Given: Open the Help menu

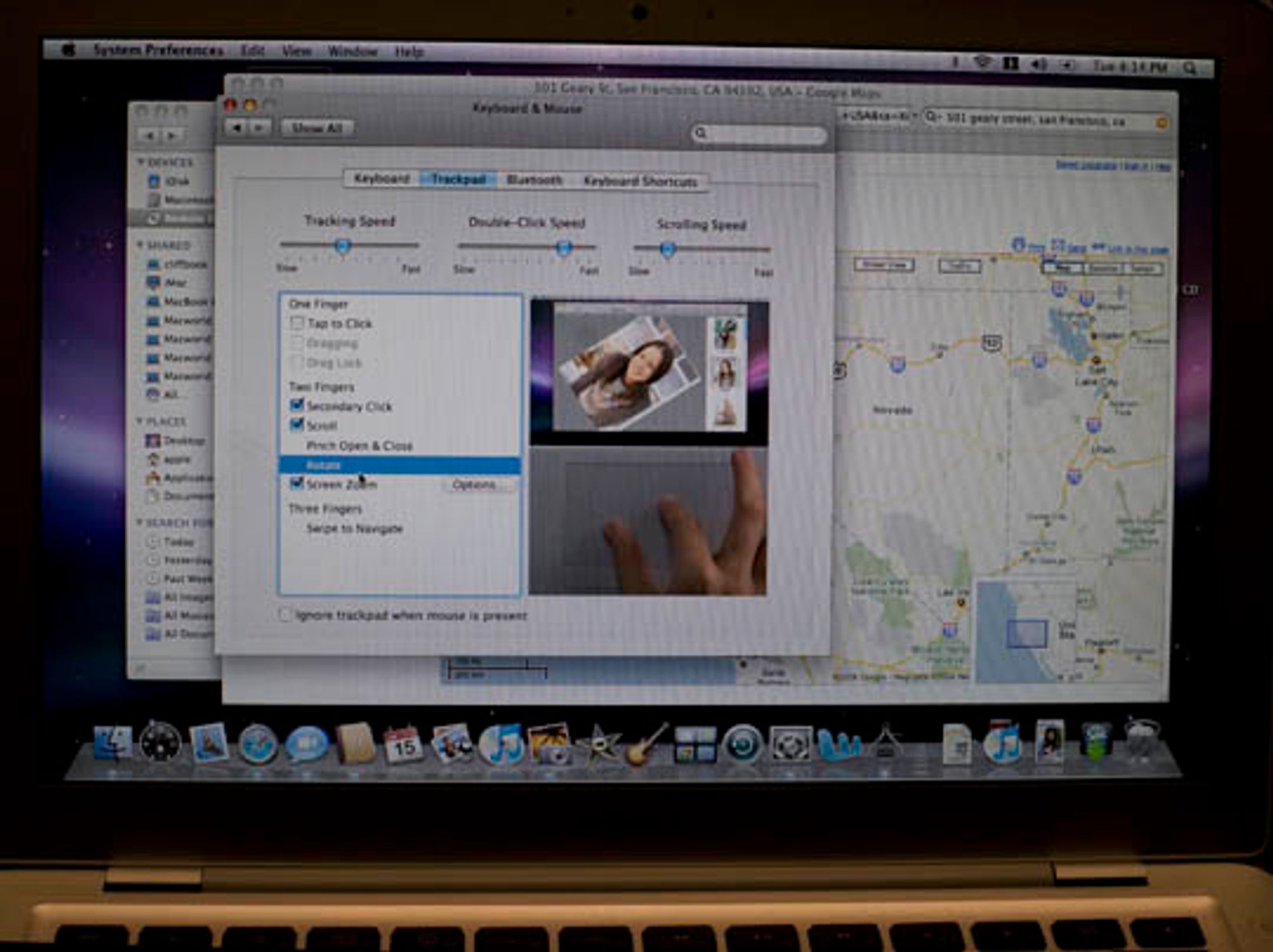Looking at the screenshot, I should [x=409, y=52].
